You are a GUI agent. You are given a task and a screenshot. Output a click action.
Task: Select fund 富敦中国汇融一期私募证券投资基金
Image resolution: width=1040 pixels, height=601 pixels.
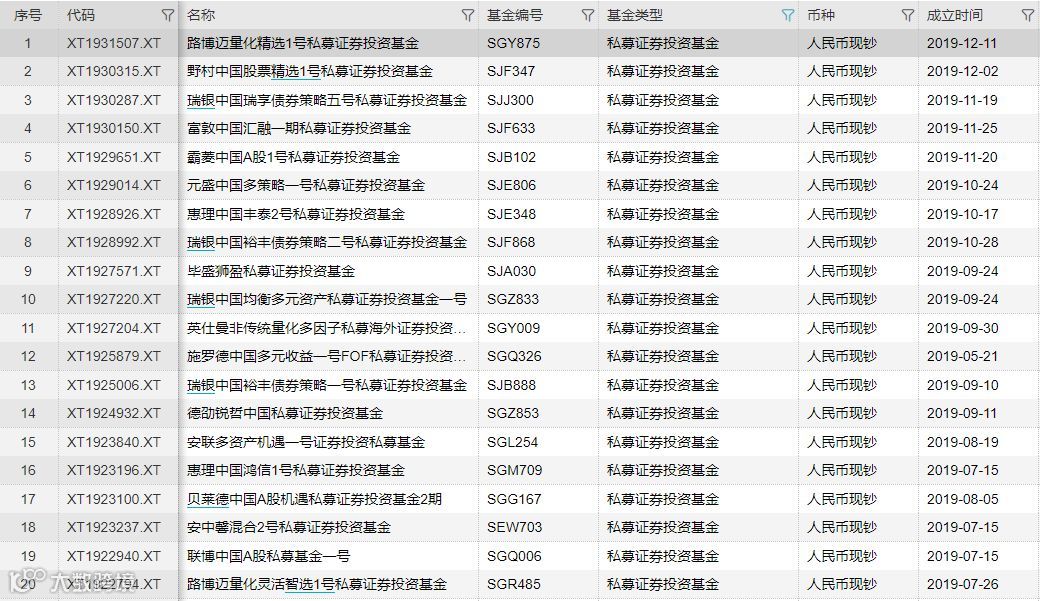[299, 128]
